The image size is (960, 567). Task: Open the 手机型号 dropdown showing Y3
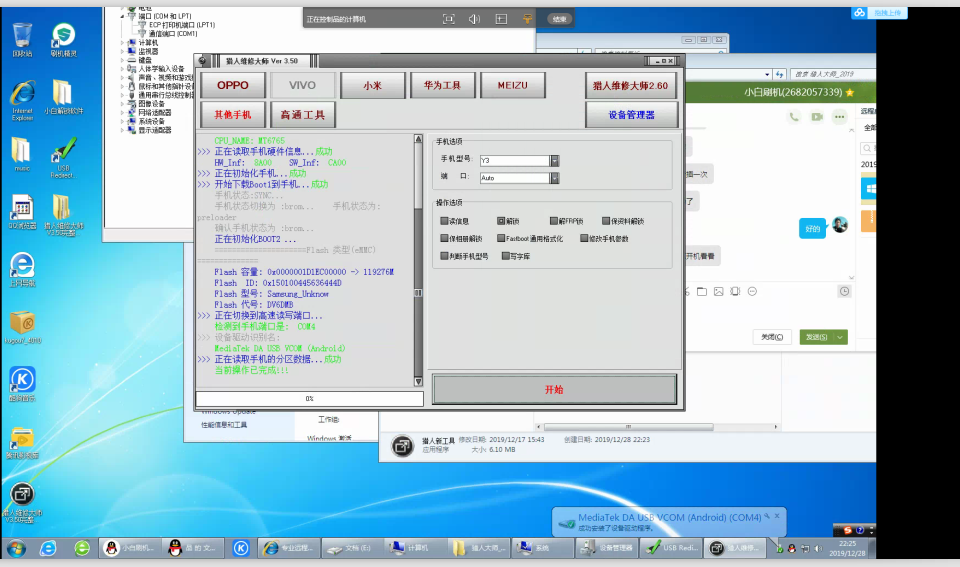[555, 160]
